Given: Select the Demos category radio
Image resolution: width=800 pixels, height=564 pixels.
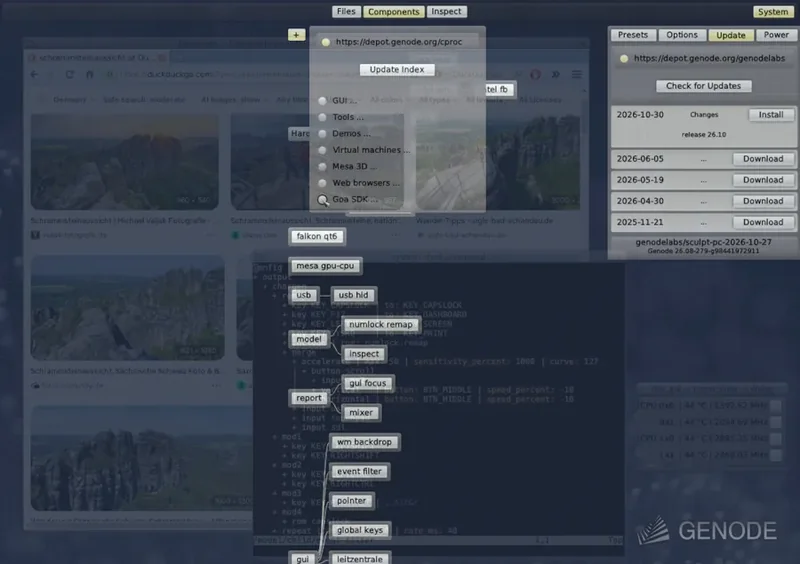Looking at the screenshot, I should click(x=322, y=134).
